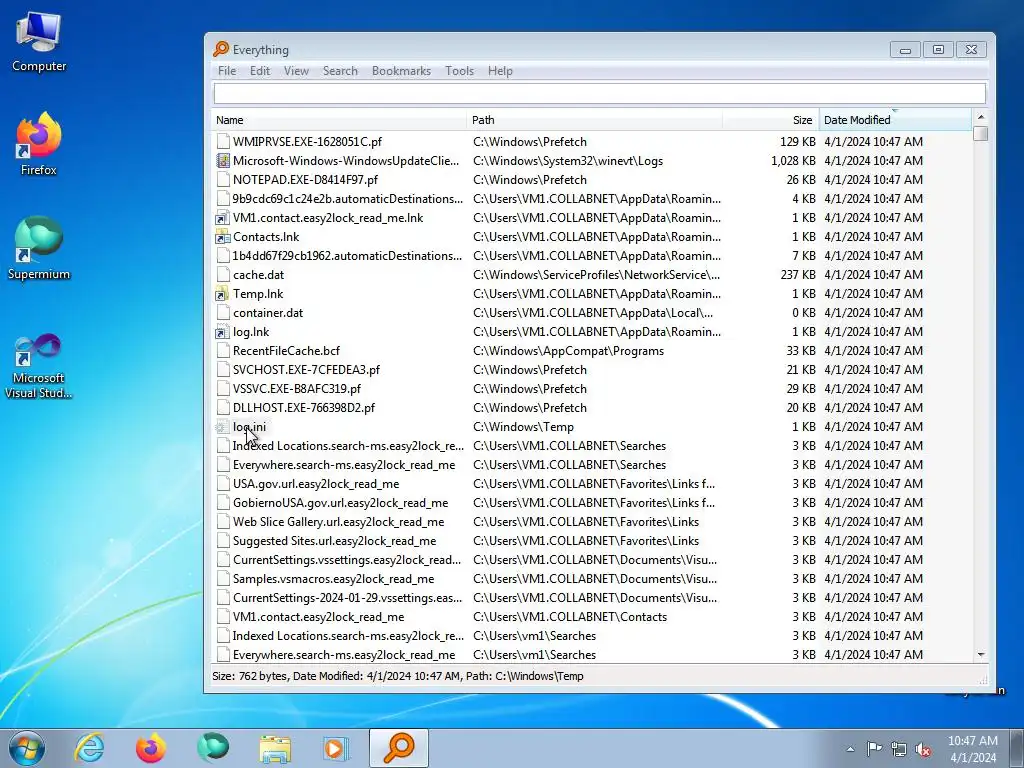
Task: Click the Everything magnifier title bar icon
Action: coord(221,49)
